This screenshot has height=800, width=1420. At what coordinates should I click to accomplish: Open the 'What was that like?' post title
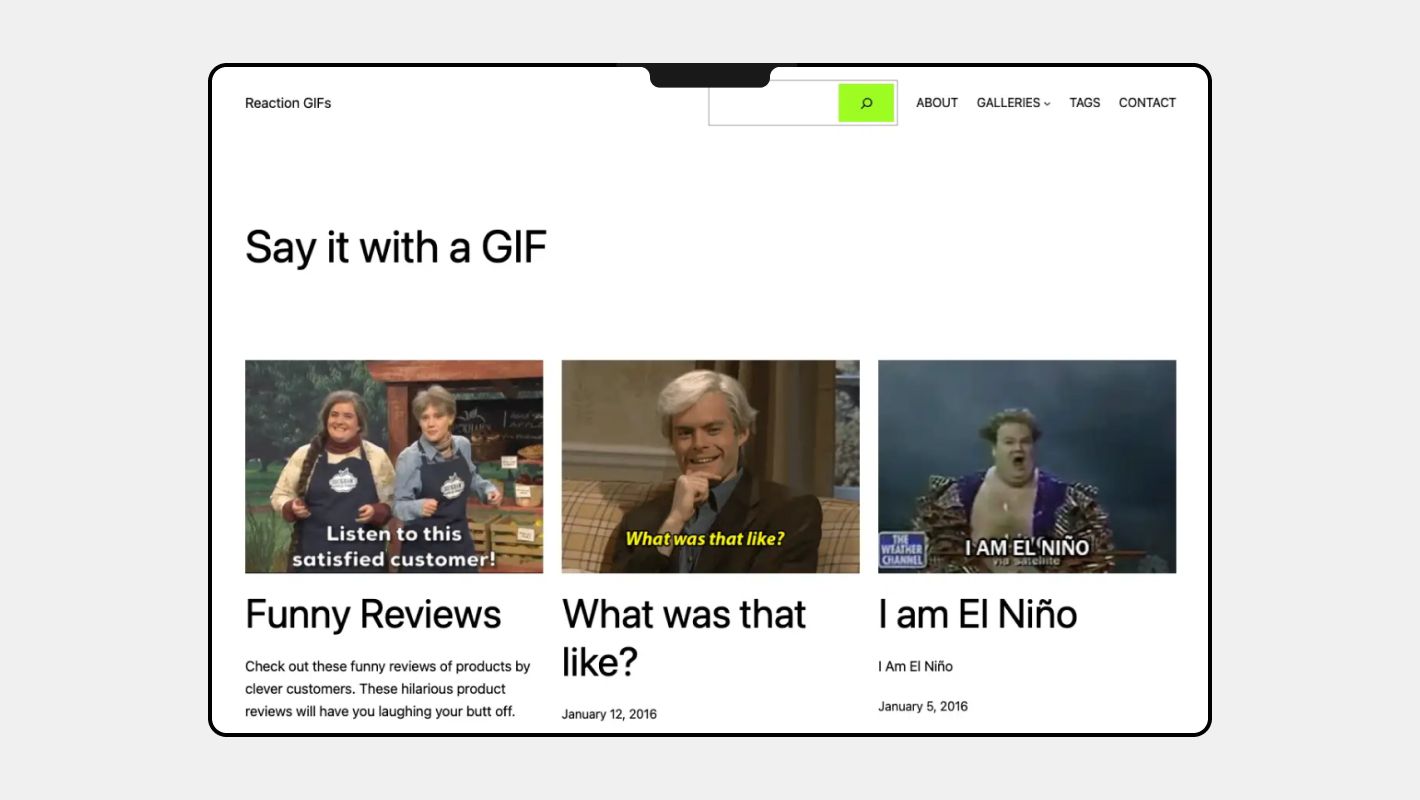click(684, 638)
